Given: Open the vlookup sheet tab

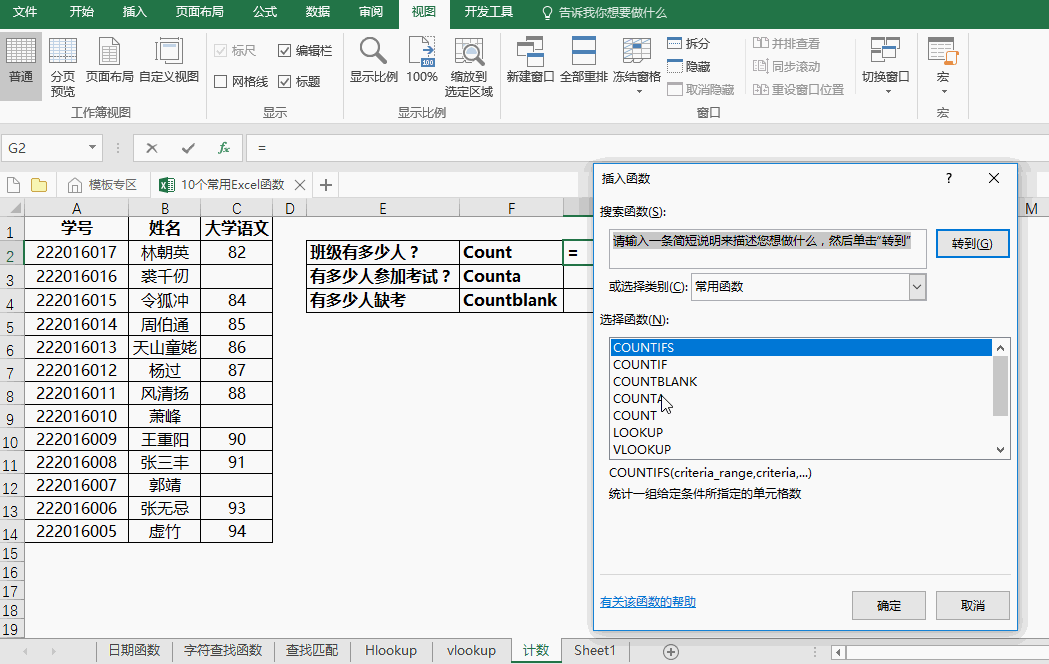Looking at the screenshot, I should [471, 650].
